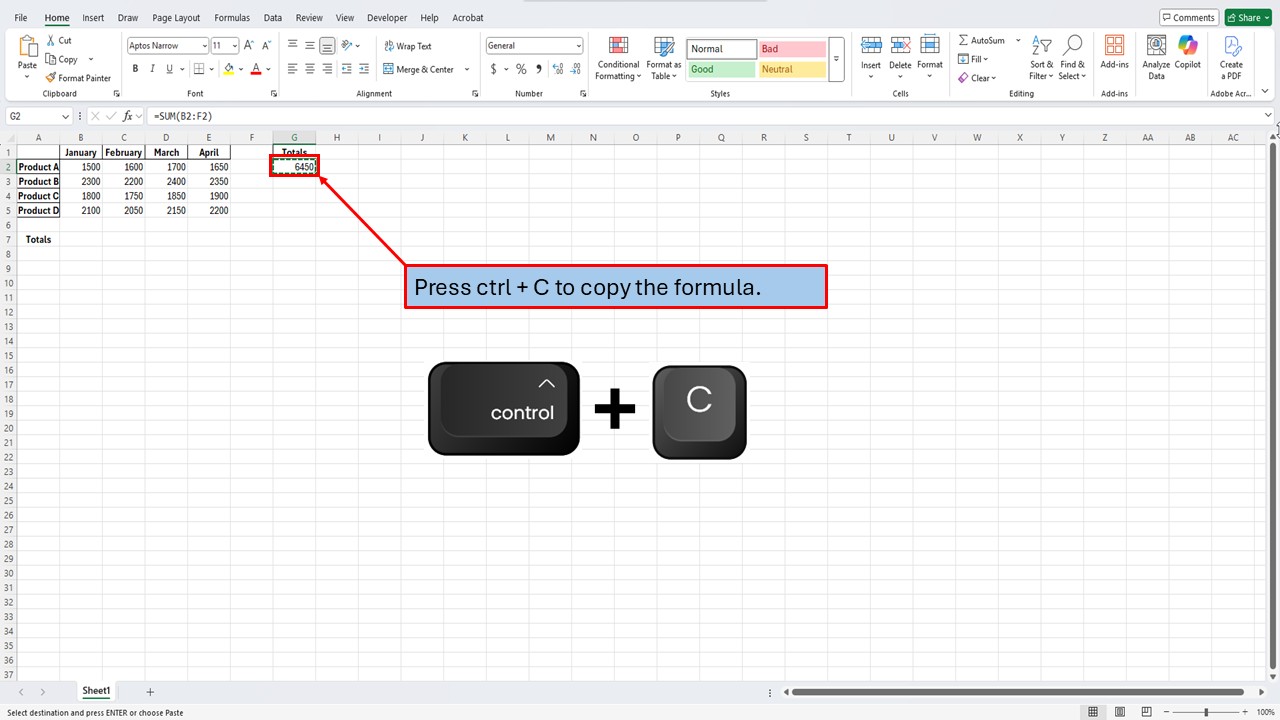Switch to the Formulas ribbon tab
This screenshot has height=720, width=1280.
[232, 17]
